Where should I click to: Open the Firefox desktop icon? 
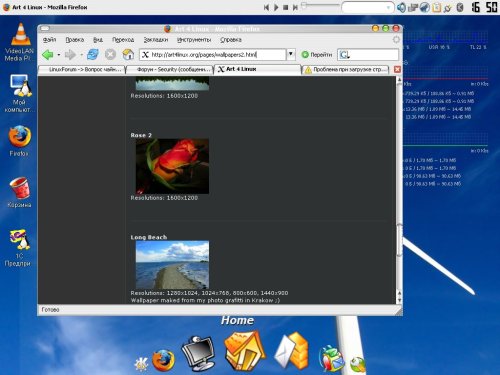click(x=20, y=141)
